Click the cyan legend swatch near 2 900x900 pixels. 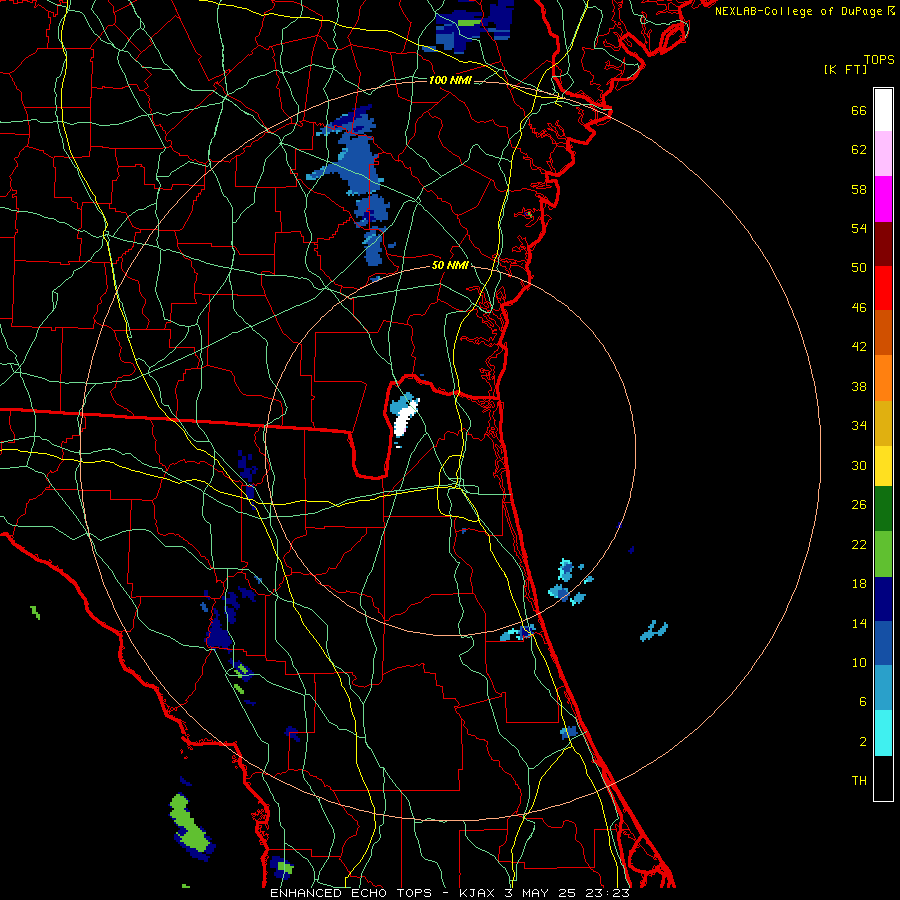click(883, 733)
